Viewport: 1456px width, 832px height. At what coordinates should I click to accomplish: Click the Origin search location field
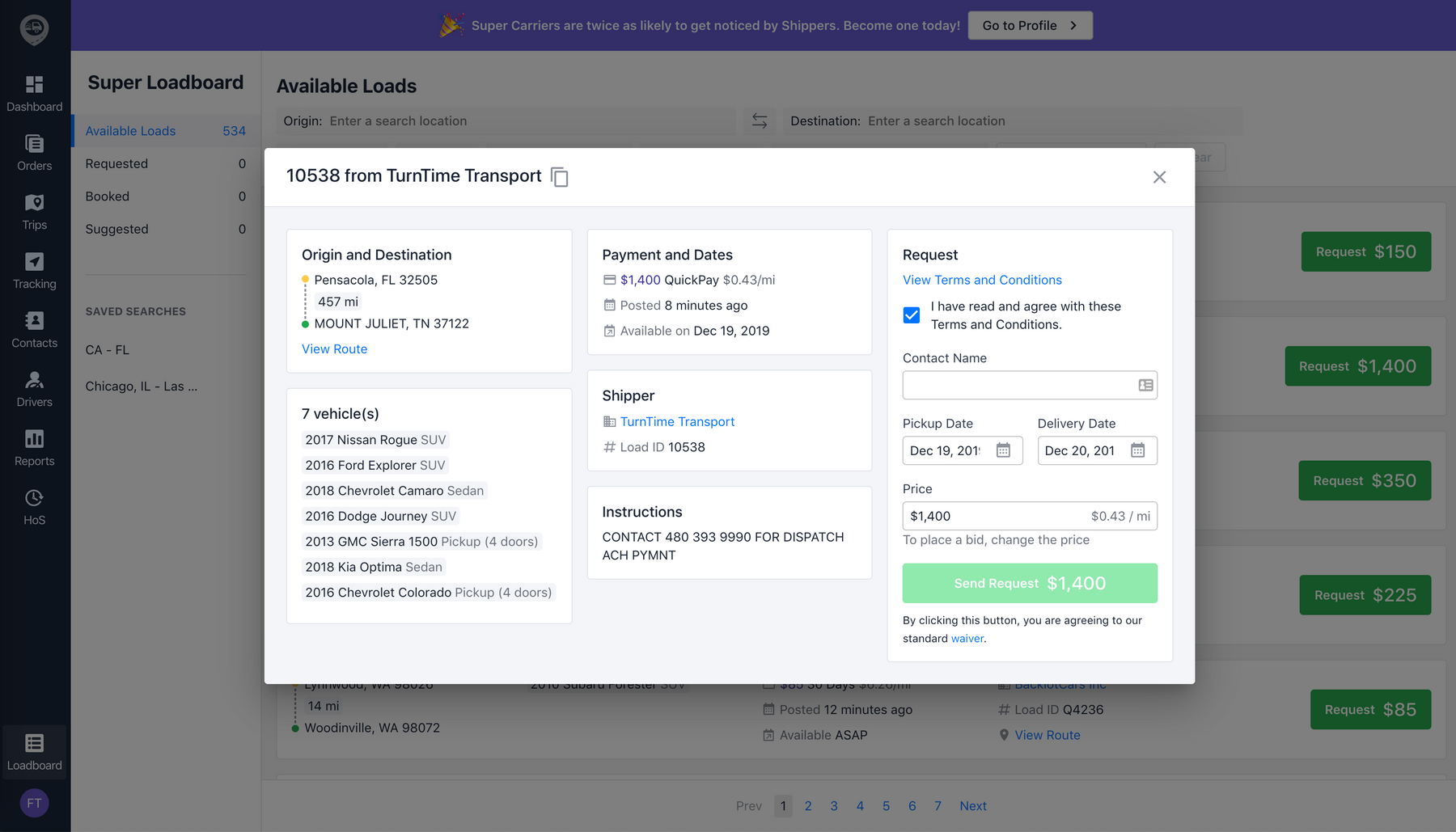pyautogui.click(x=506, y=121)
